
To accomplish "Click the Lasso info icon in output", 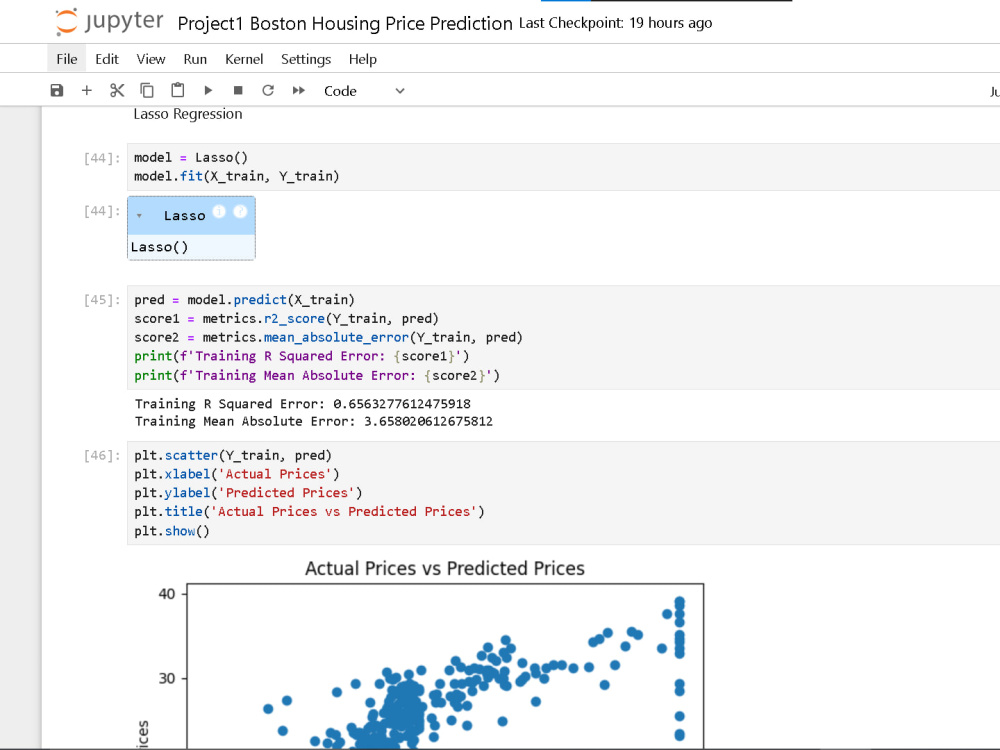I will pyautogui.click(x=219, y=211).
